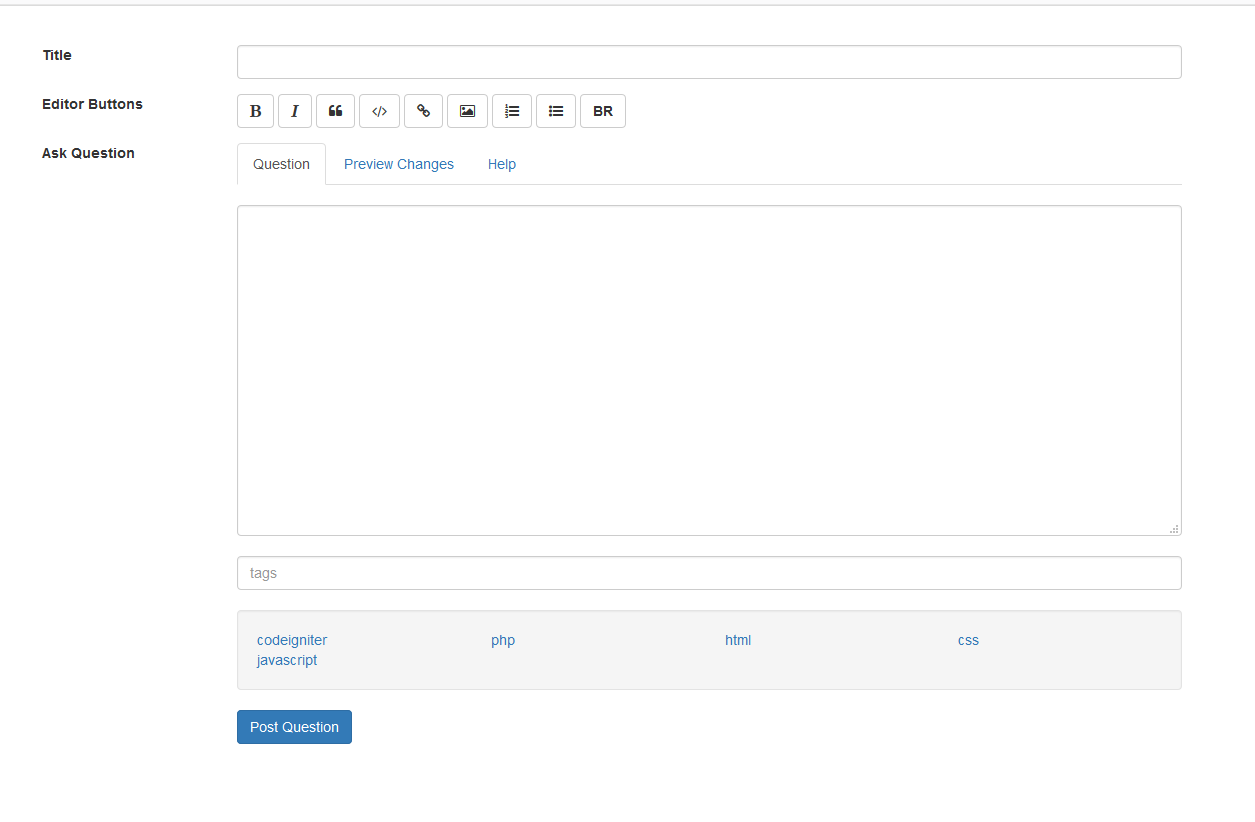Choose the javascript tag link

click(287, 660)
